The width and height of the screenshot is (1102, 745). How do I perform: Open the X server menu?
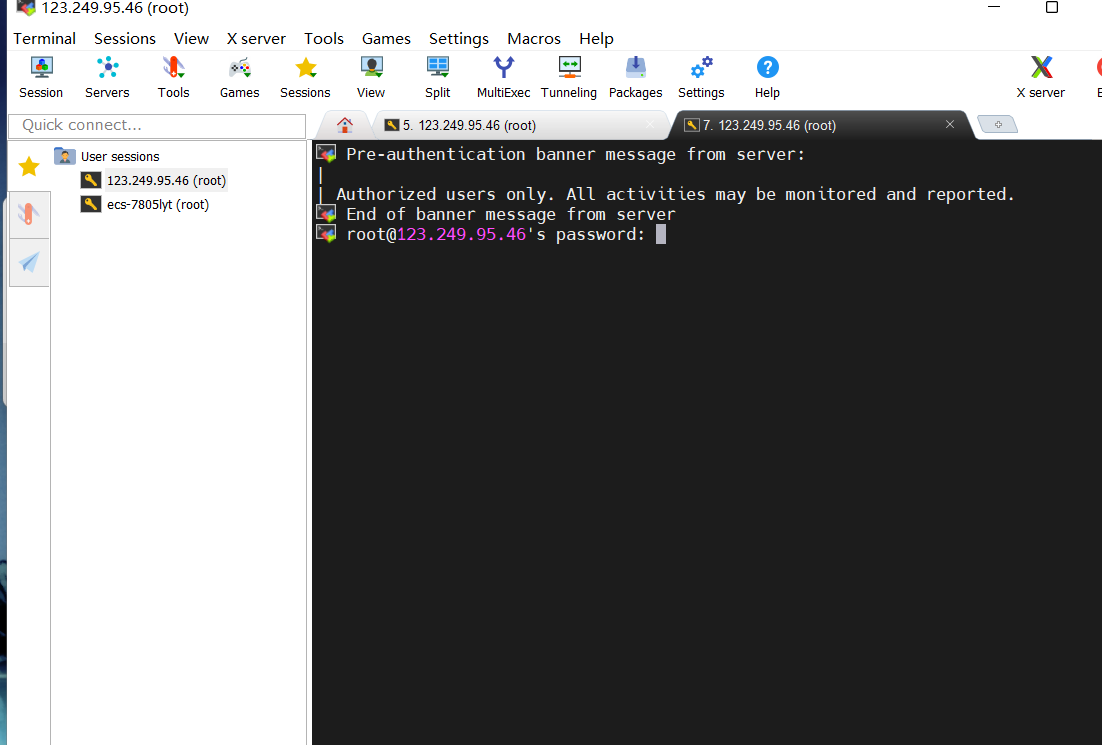tap(256, 39)
